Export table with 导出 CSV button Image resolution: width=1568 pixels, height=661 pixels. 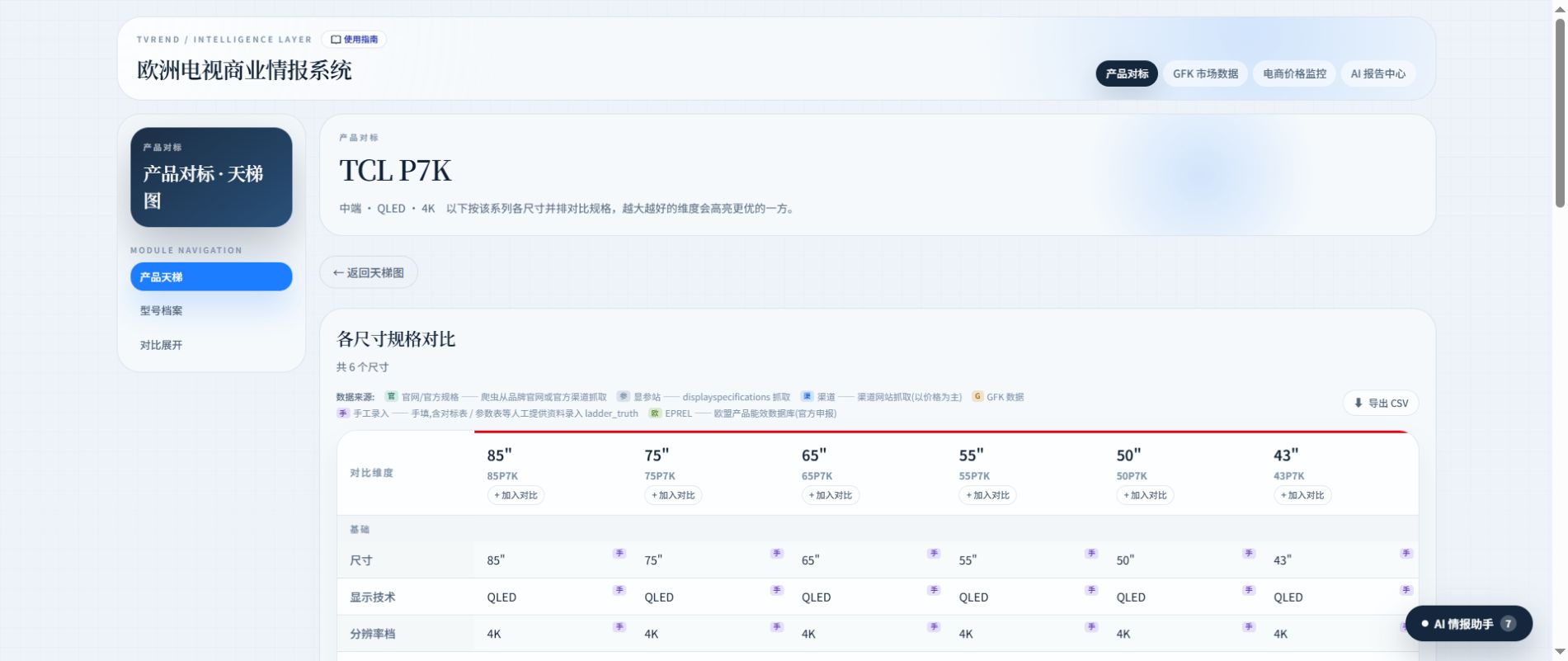point(1381,403)
